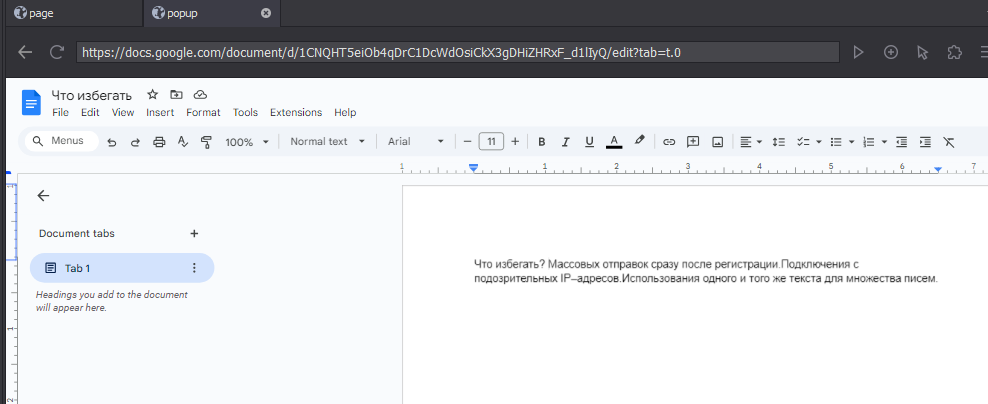Click the Insert link icon
Screen dimensions: 988x404
pyautogui.click(x=669, y=142)
